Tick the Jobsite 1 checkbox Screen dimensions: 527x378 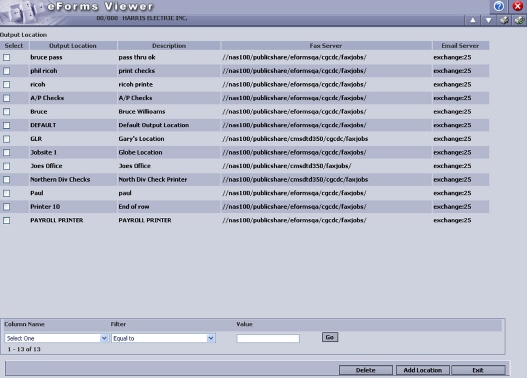(x=6, y=153)
